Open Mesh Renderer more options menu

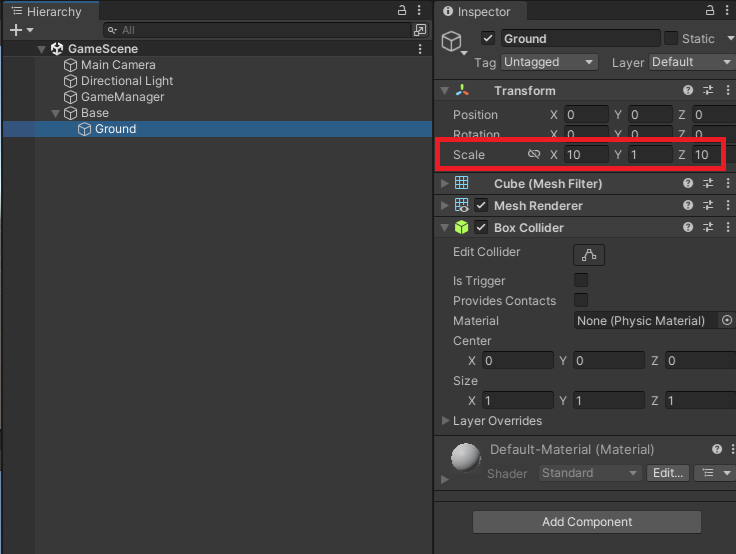pos(726,206)
